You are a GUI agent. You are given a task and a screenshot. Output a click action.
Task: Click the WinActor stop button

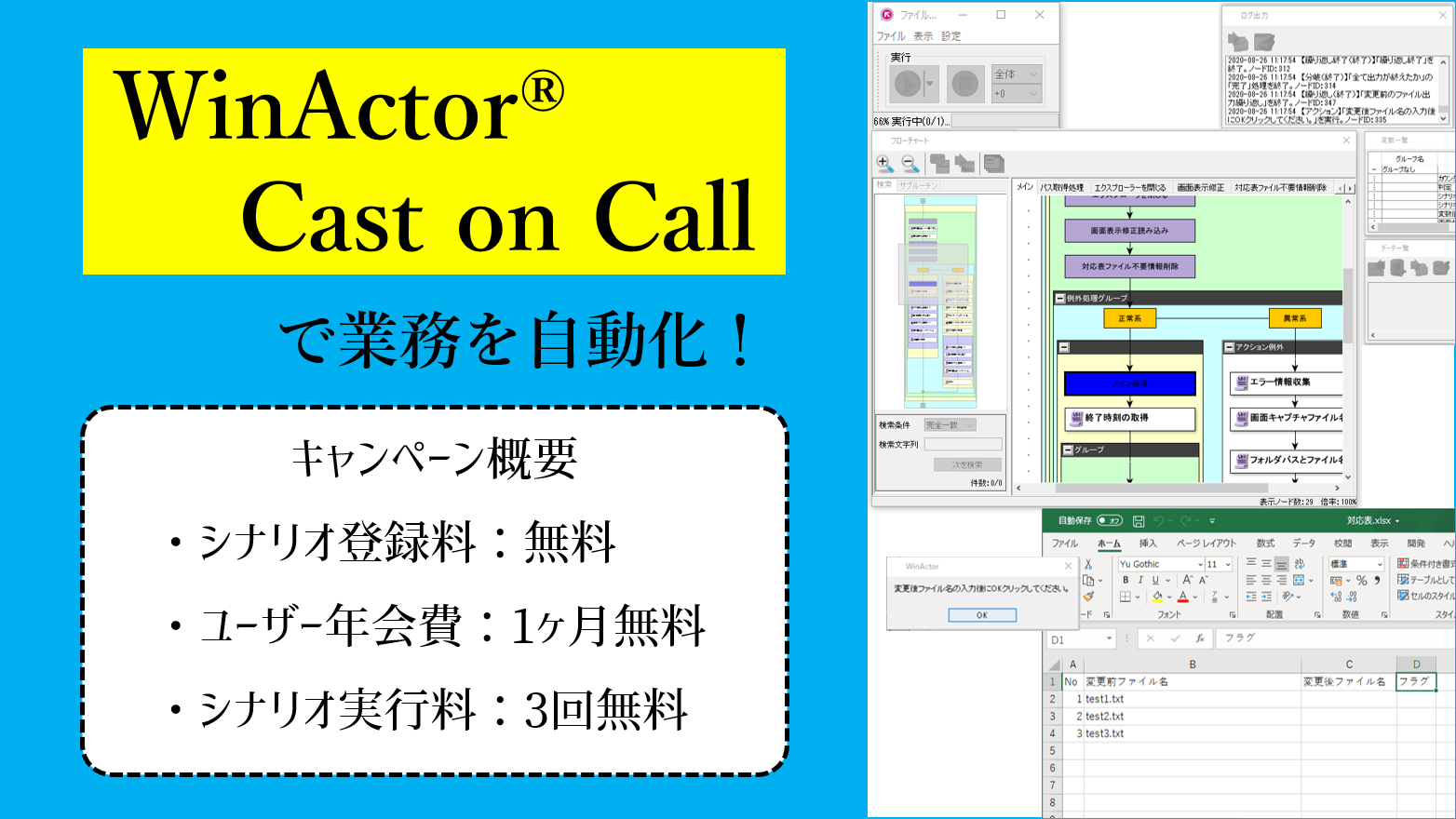[965, 85]
